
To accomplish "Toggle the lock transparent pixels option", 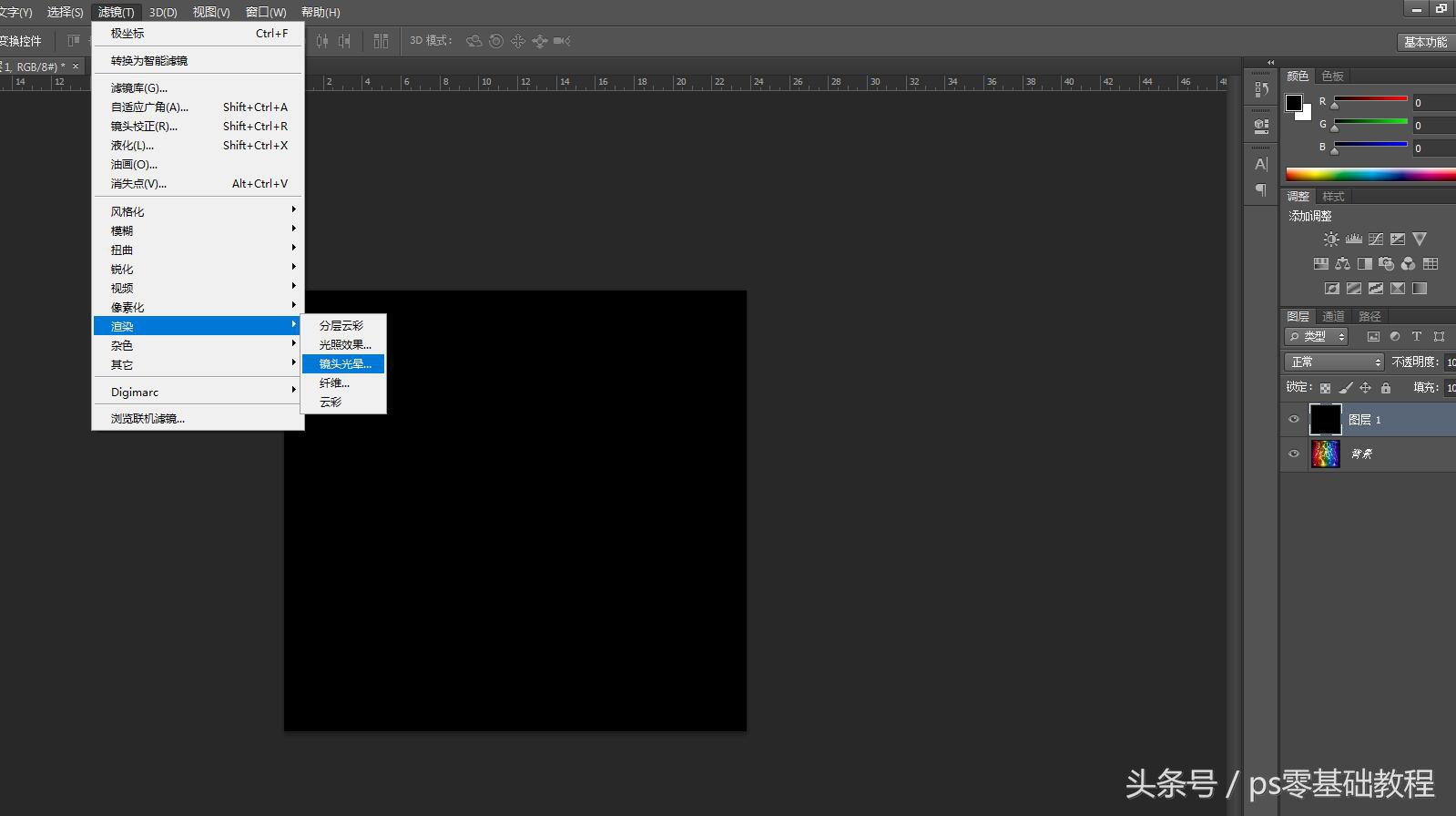I will [1325, 388].
